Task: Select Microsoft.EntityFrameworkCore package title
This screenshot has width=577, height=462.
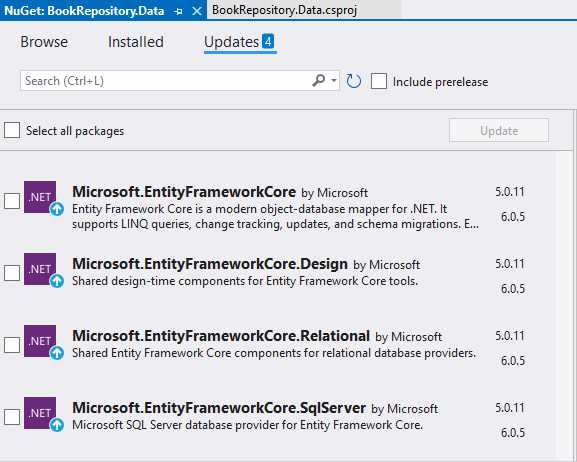Action: (184, 192)
